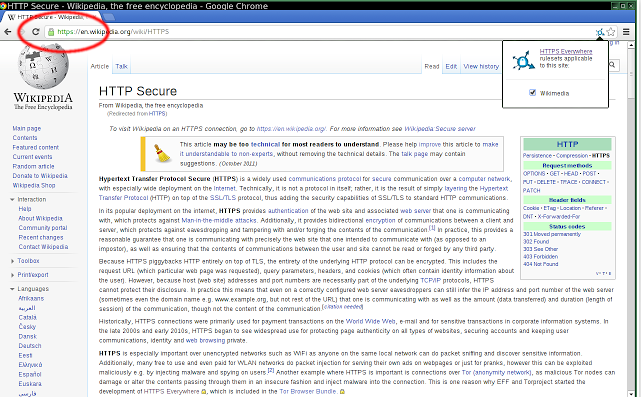Open the Help sidebar link
The image size is (641, 397).
pos(25,209)
